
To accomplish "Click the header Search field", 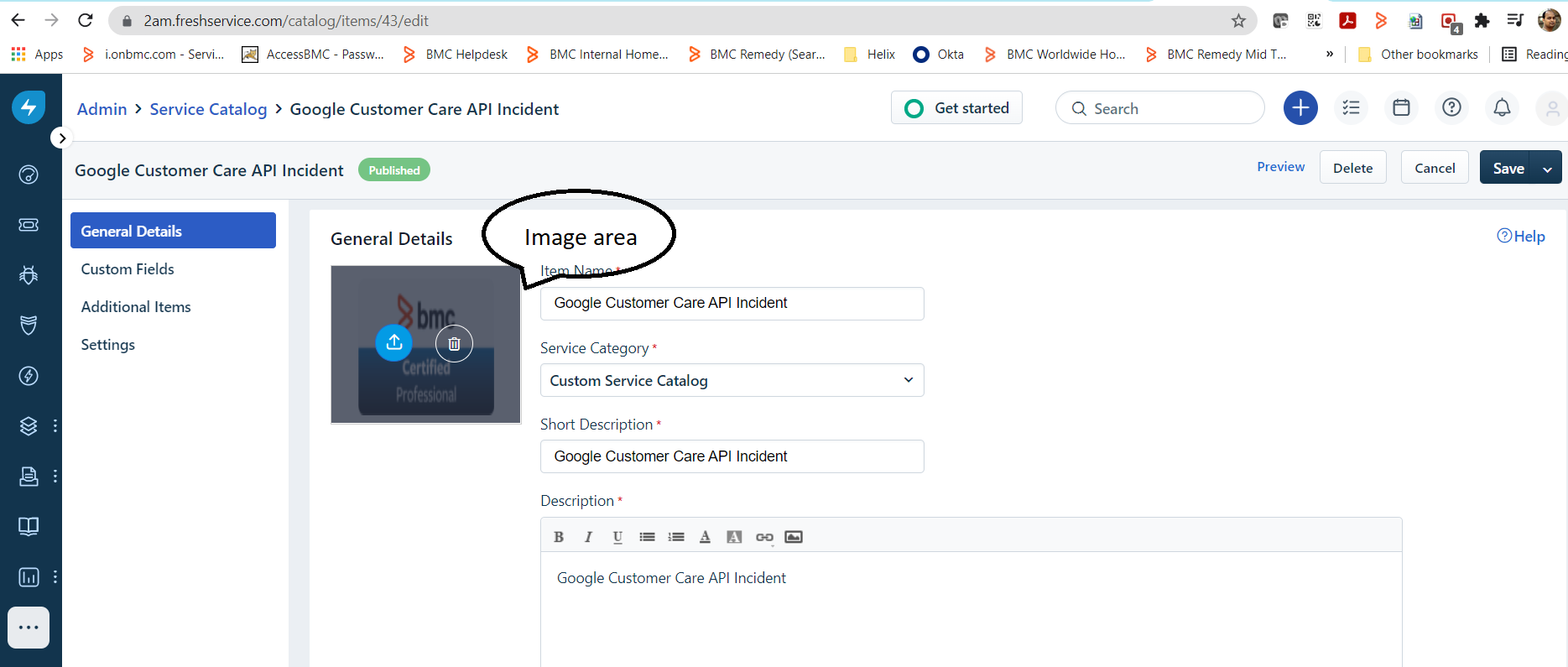I will [1160, 108].
